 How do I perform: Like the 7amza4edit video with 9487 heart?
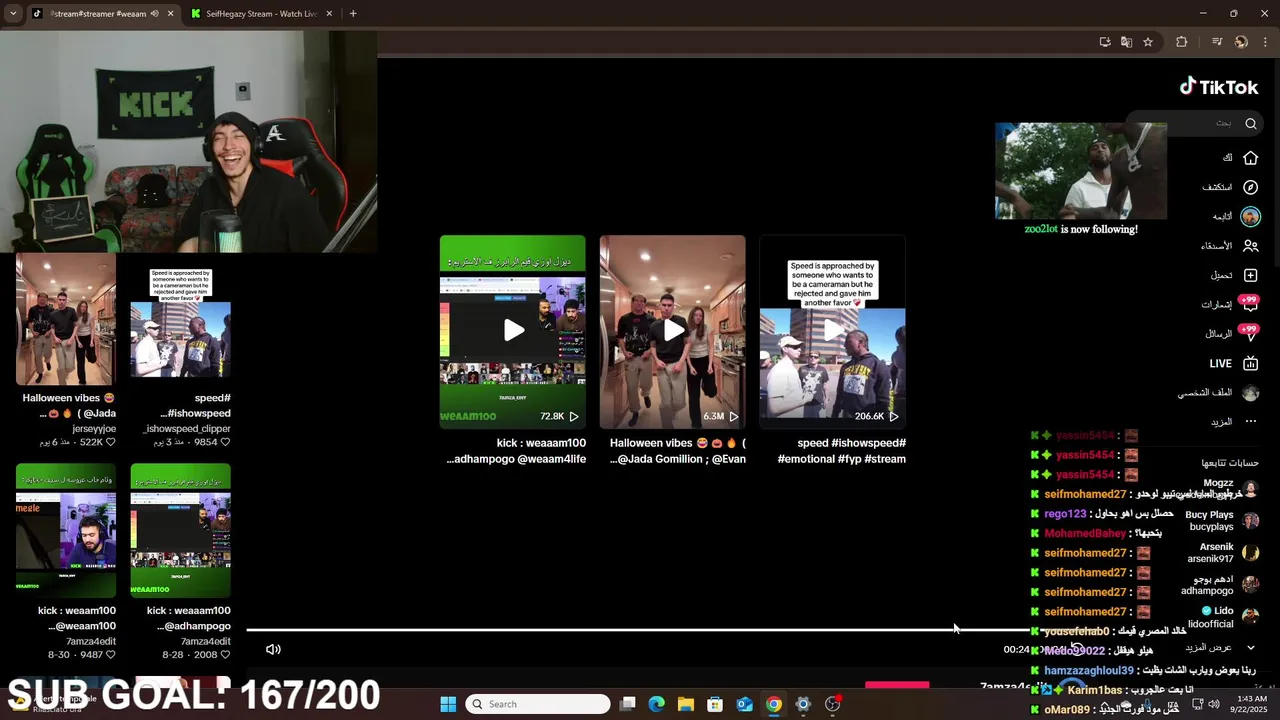click(x=111, y=655)
